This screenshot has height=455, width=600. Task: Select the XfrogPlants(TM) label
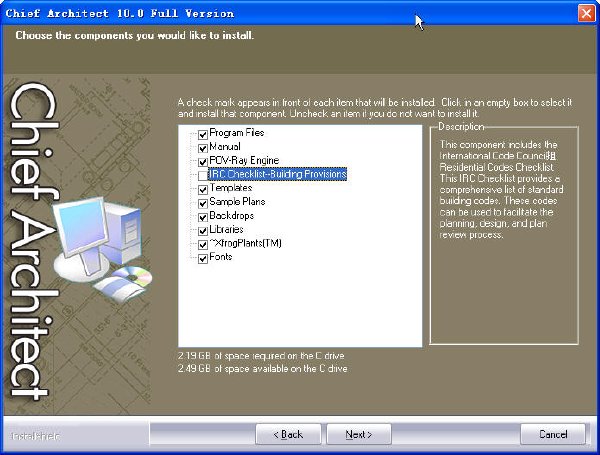(x=245, y=243)
